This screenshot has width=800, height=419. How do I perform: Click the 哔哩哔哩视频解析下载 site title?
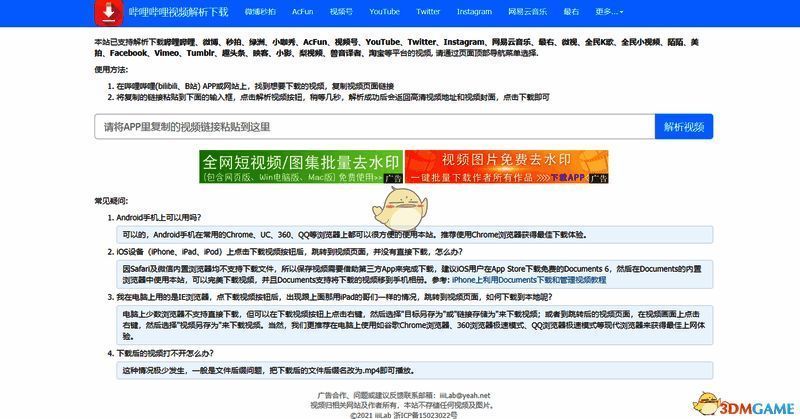click(178, 13)
